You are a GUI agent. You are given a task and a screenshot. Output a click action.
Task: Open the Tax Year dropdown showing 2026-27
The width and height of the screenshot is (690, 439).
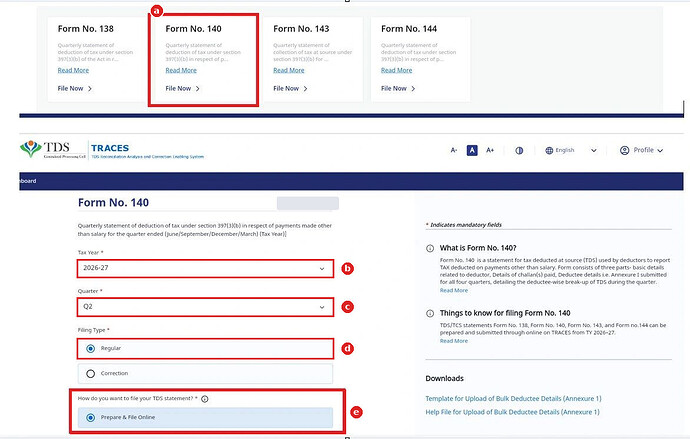(205, 268)
